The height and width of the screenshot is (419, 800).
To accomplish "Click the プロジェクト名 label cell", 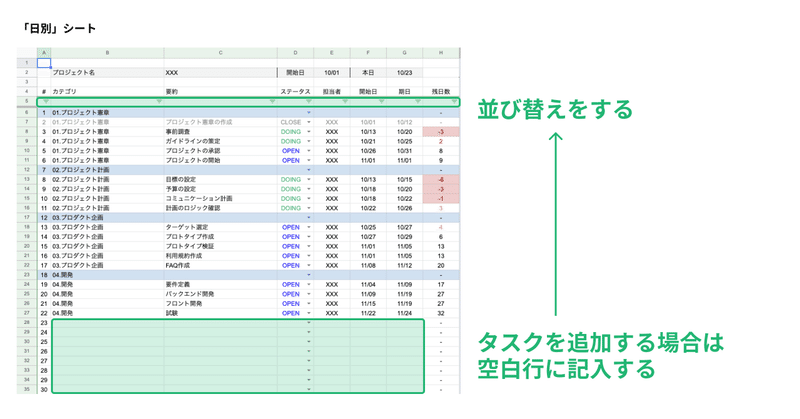I will click(x=107, y=72).
